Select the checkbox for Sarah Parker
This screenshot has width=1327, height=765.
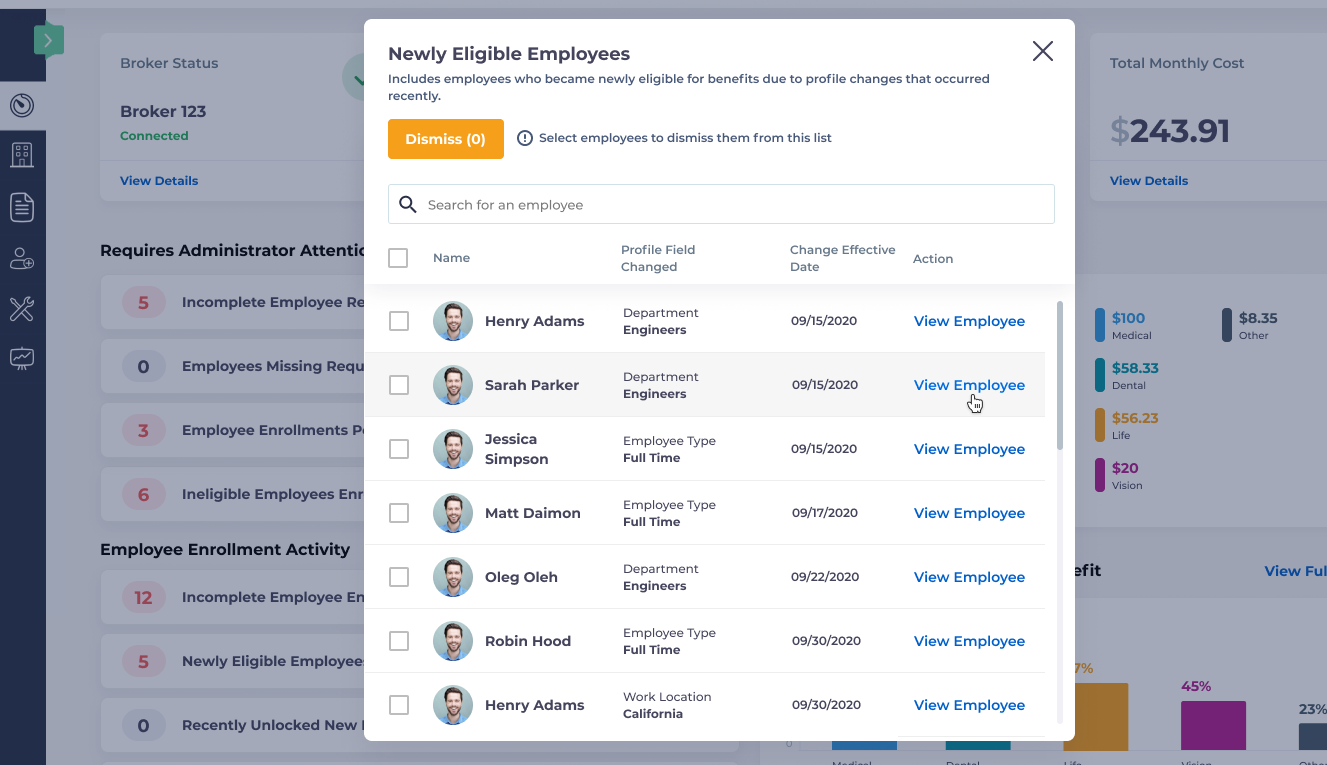point(399,385)
